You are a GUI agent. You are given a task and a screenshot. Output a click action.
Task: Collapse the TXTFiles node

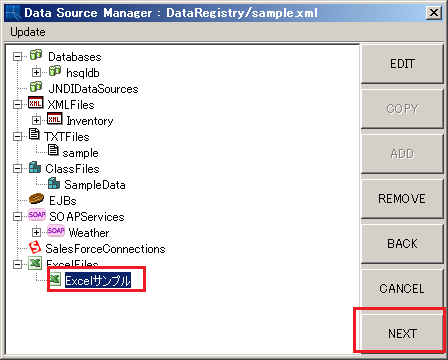(x=17, y=136)
